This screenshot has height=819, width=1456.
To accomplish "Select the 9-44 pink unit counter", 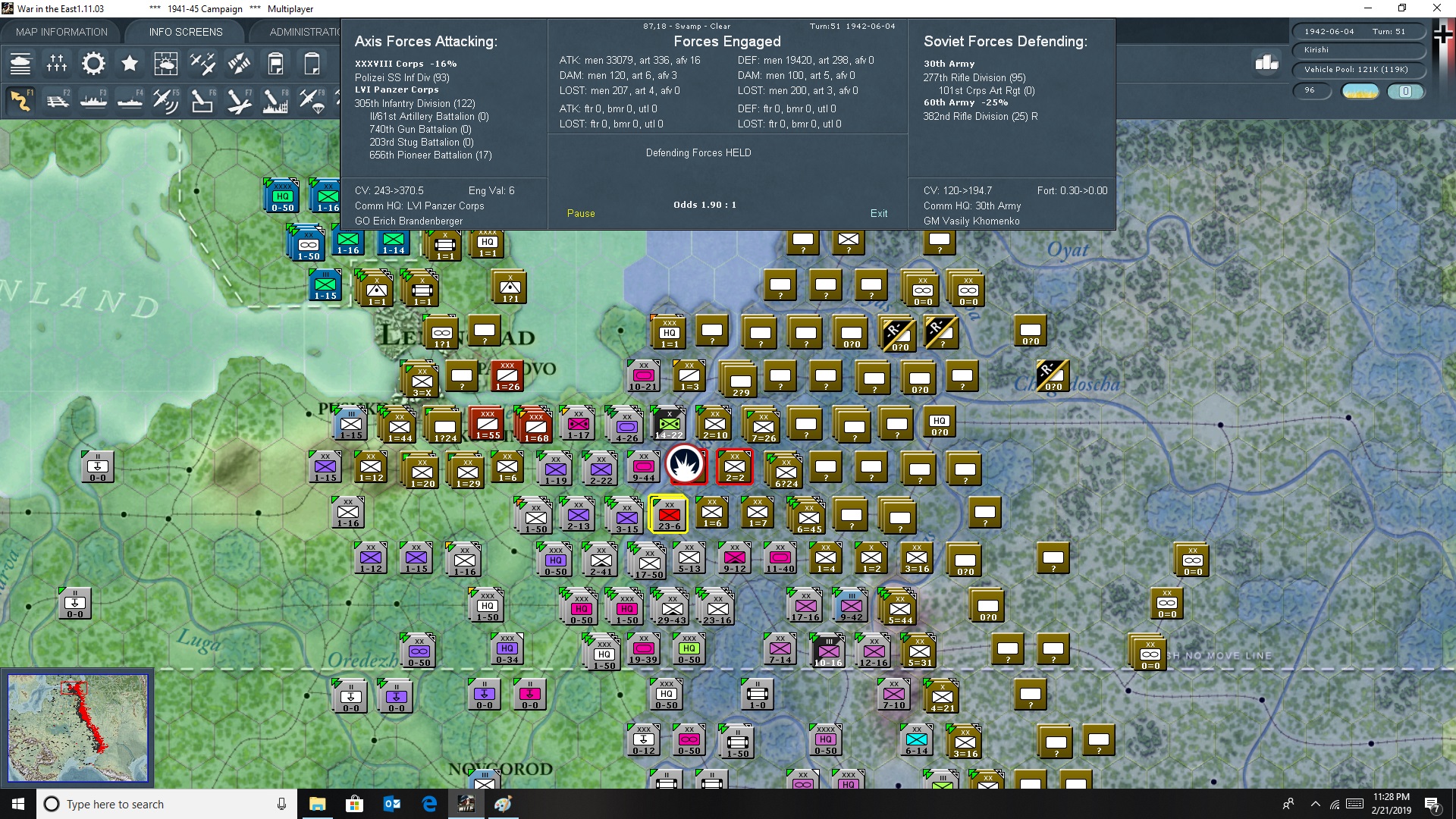I will coord(643,467).
